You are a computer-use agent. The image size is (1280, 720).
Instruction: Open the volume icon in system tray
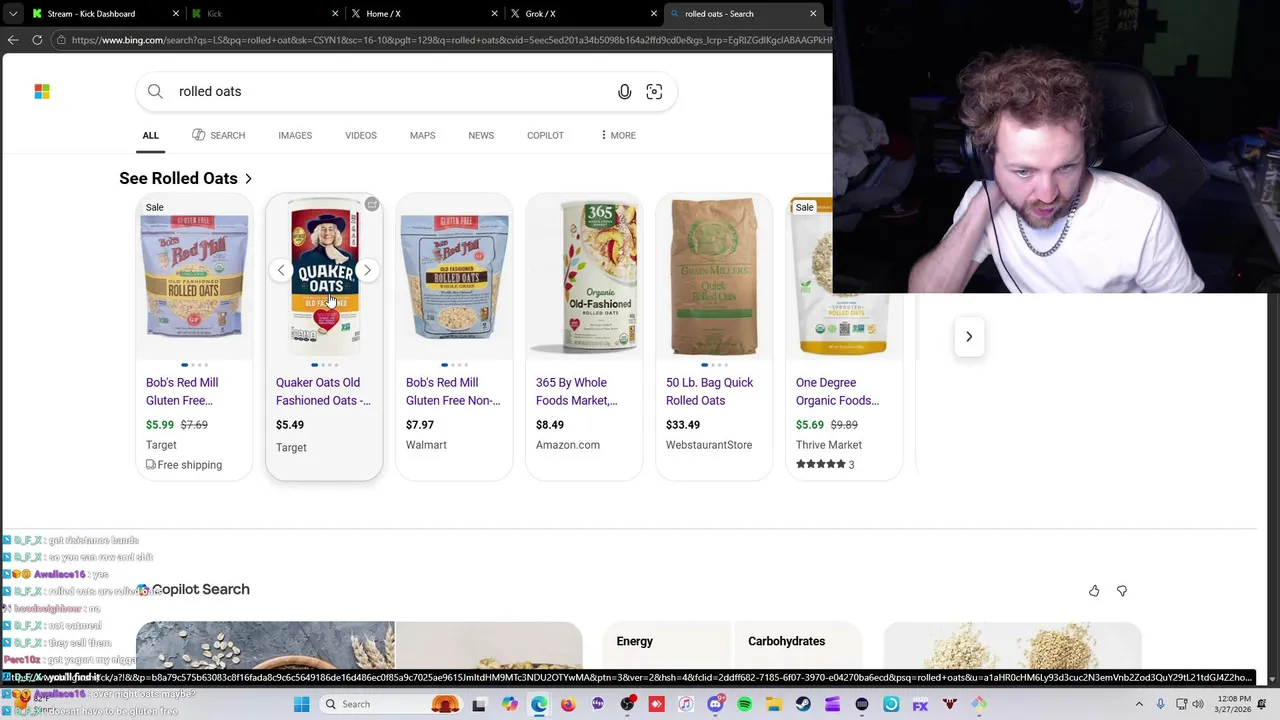pos(1198,704)
